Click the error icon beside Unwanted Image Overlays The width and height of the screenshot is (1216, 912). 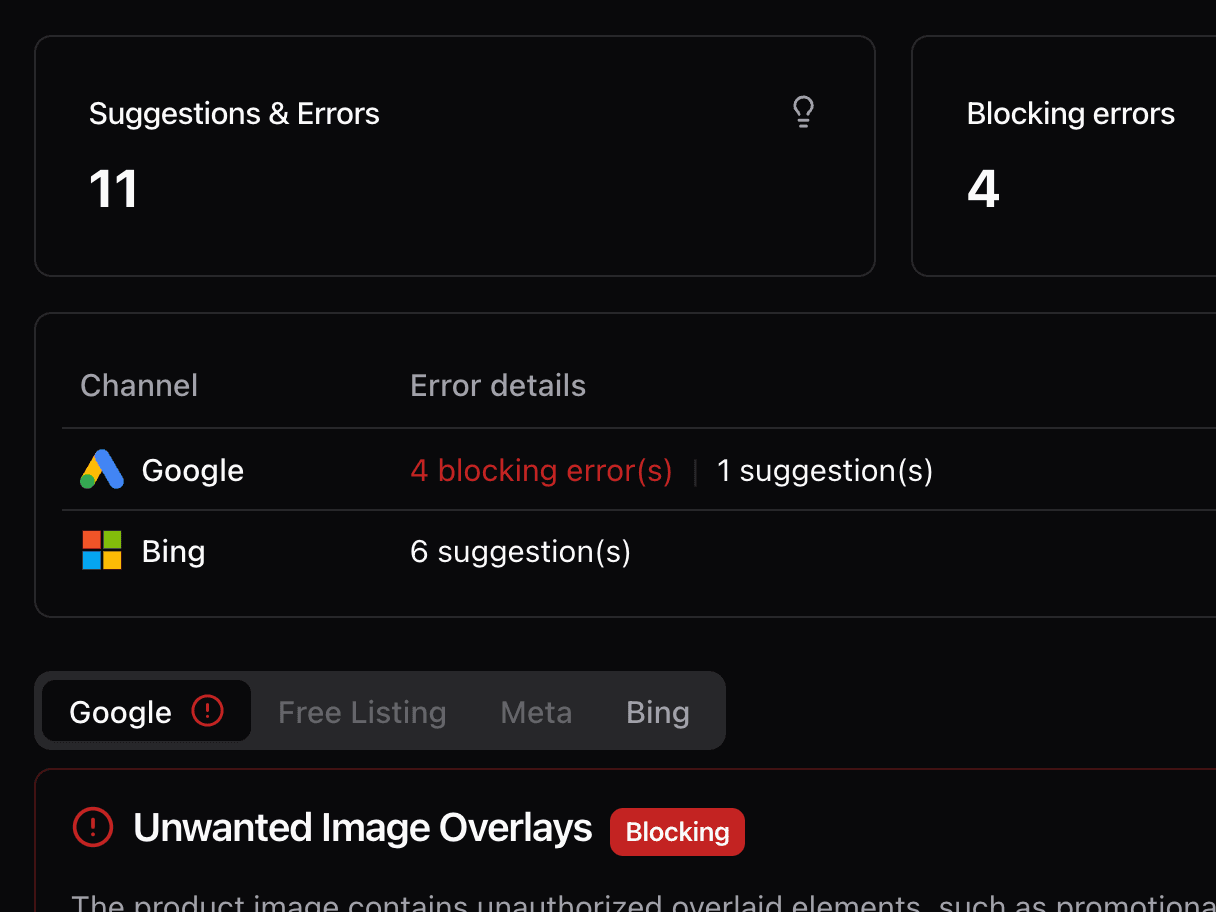pos(93,828)
